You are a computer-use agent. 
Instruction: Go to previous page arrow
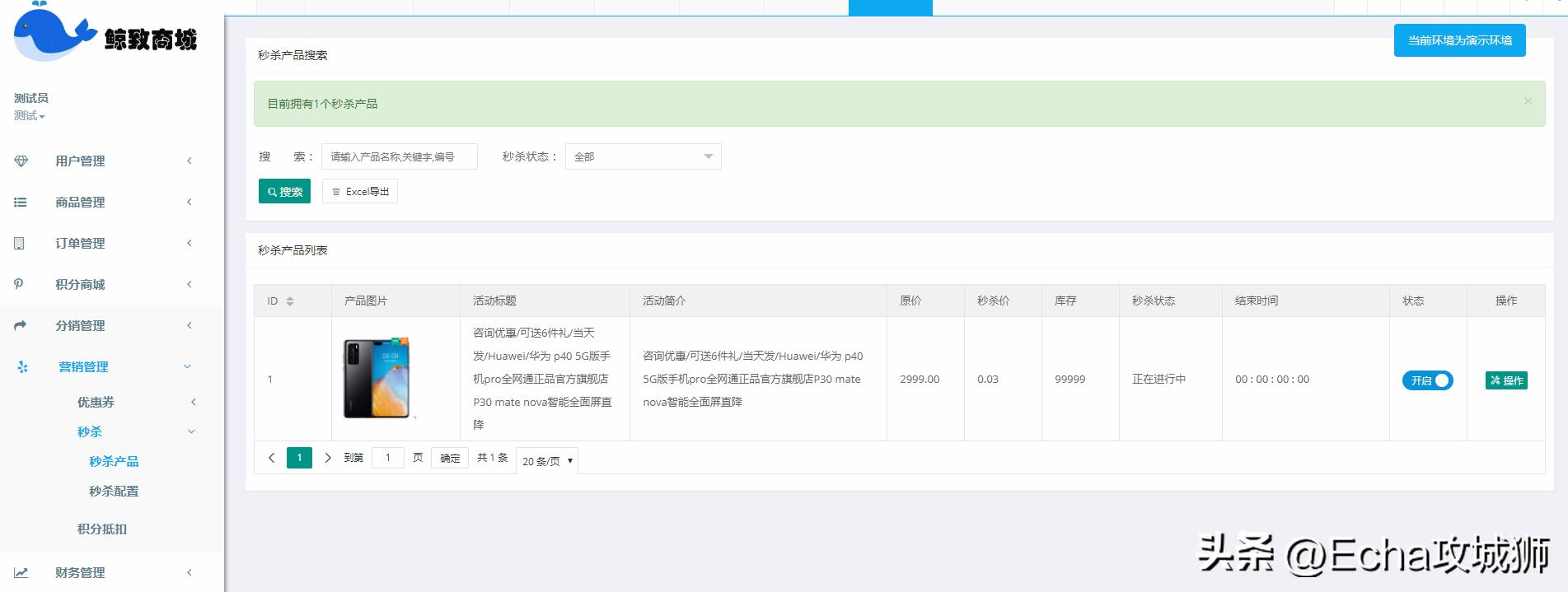[x=271, y=458]
